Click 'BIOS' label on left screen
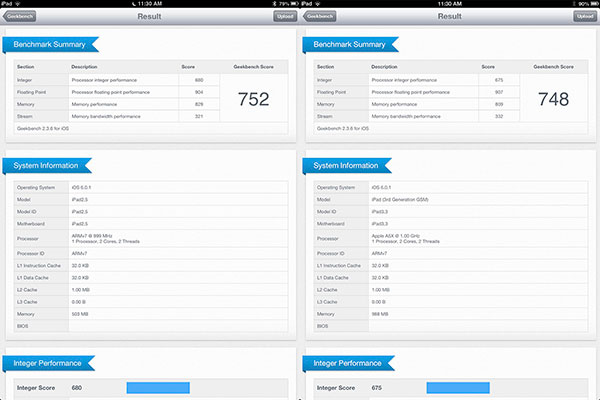 coord(23,326)
